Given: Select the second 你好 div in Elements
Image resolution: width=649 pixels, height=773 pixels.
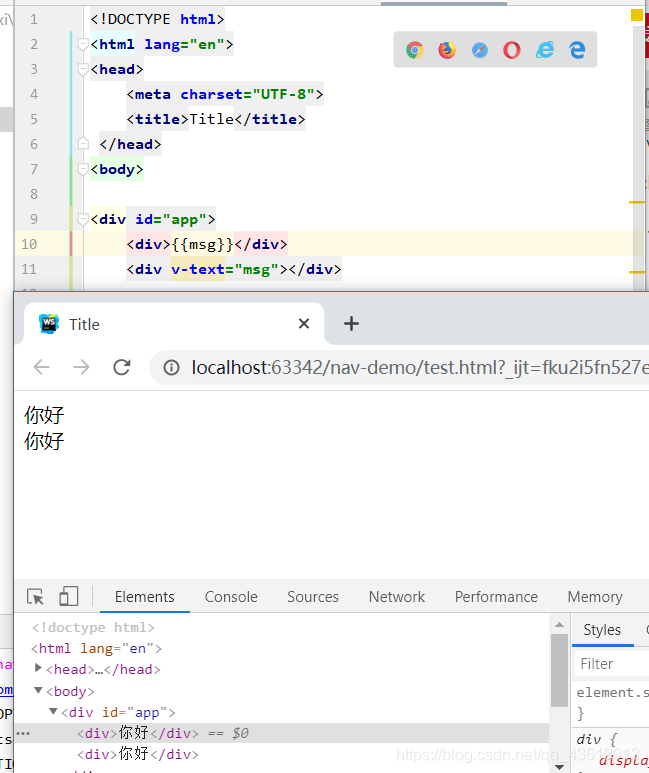Looking at the screenshot, I should [138, 754].
